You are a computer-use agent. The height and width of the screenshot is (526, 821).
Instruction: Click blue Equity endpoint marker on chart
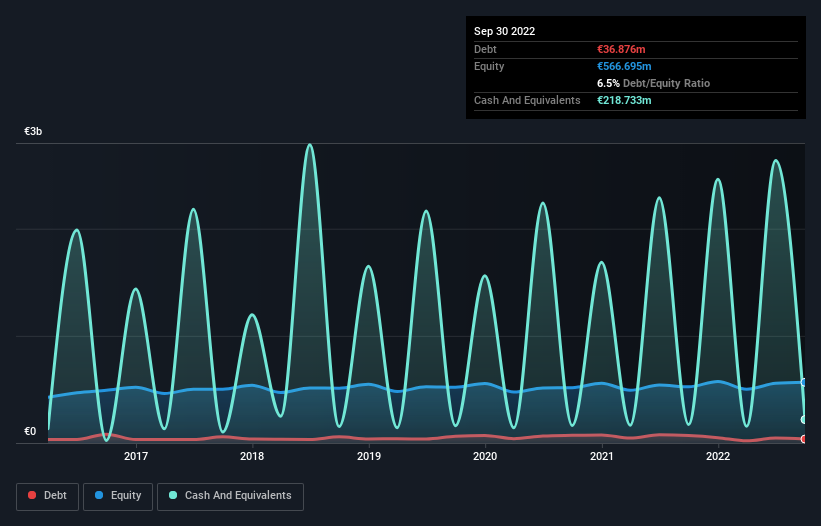click(x=804, y=383)
